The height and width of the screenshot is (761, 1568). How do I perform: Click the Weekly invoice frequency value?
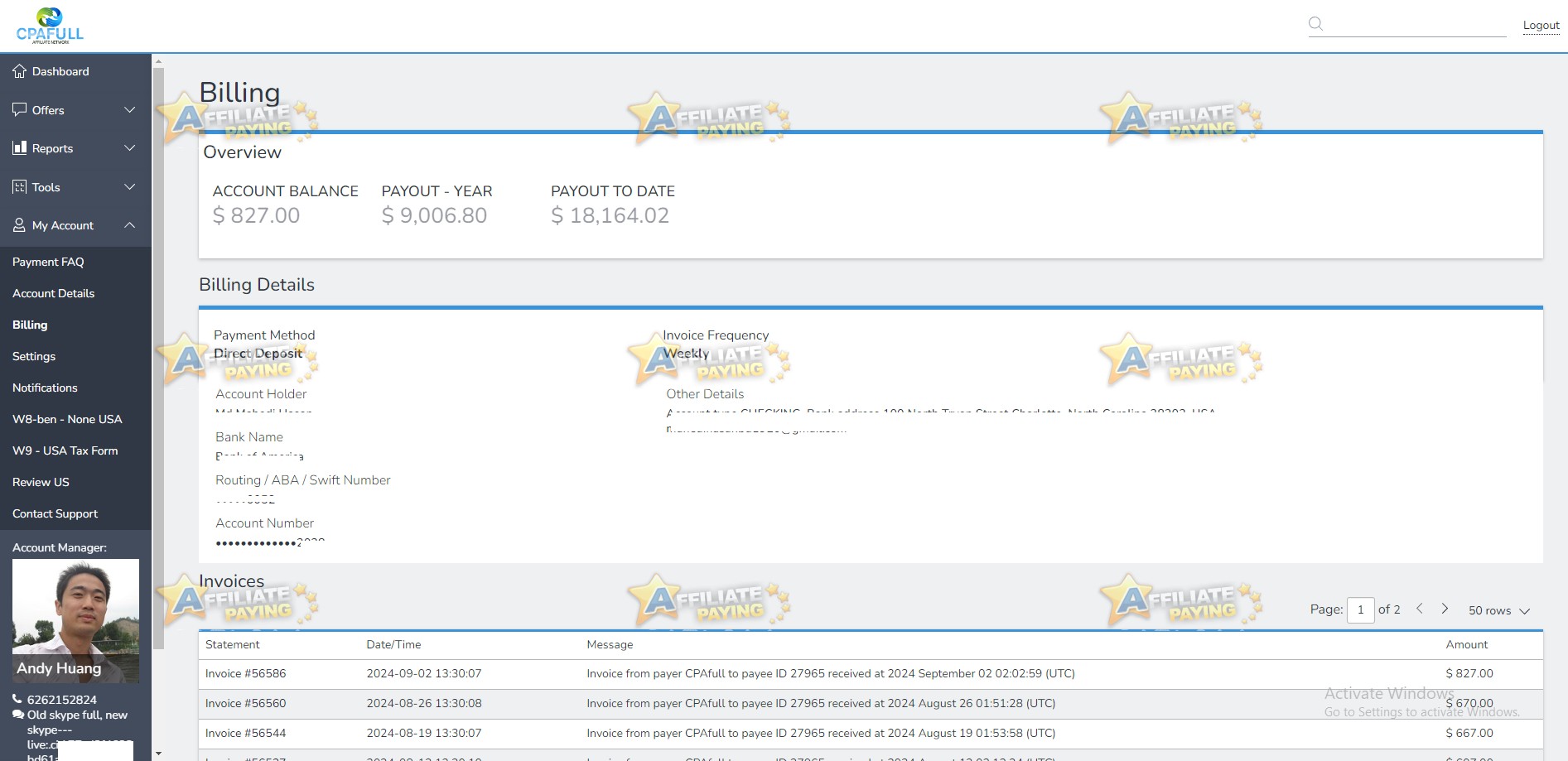click(686, 354)
